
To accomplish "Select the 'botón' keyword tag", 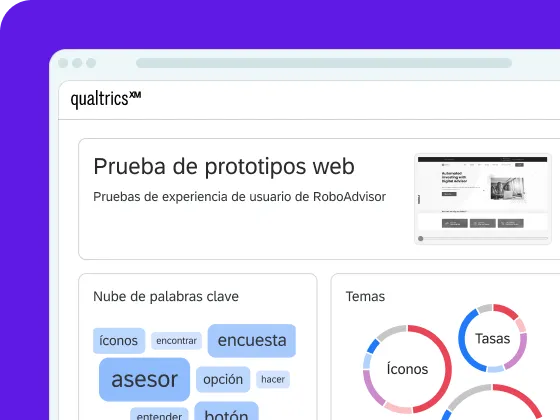I will (226, 411).
